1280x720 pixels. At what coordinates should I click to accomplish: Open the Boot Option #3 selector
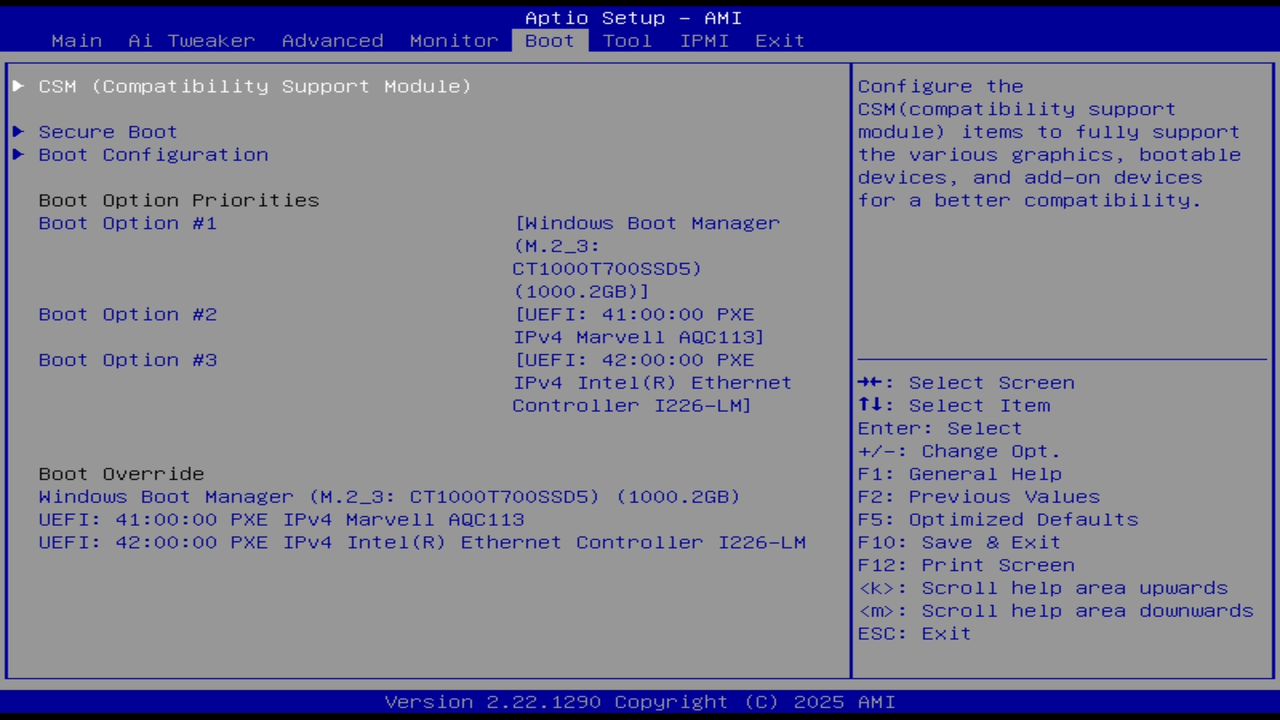[127, 359]
